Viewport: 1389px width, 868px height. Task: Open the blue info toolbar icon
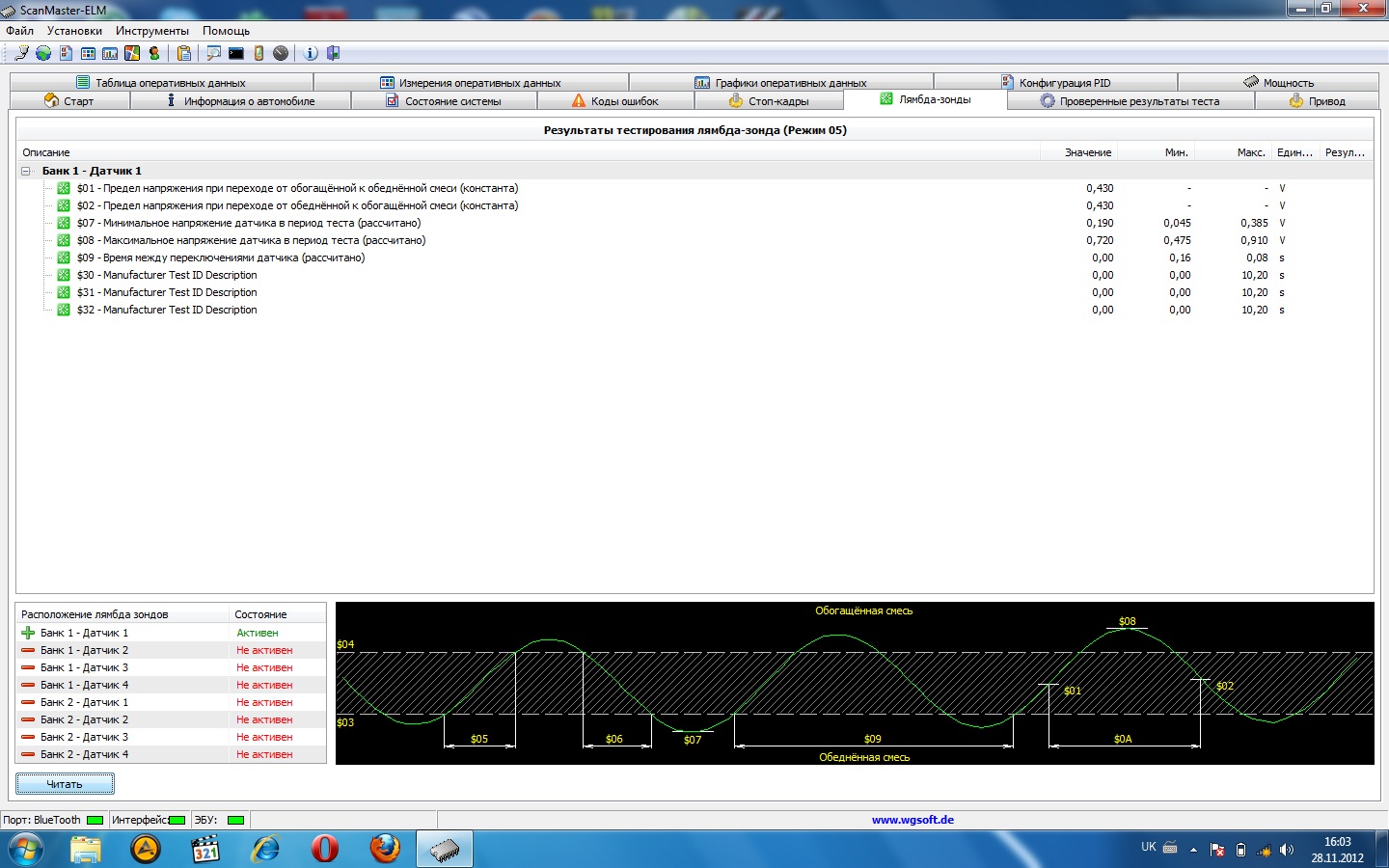click(311, 53)
